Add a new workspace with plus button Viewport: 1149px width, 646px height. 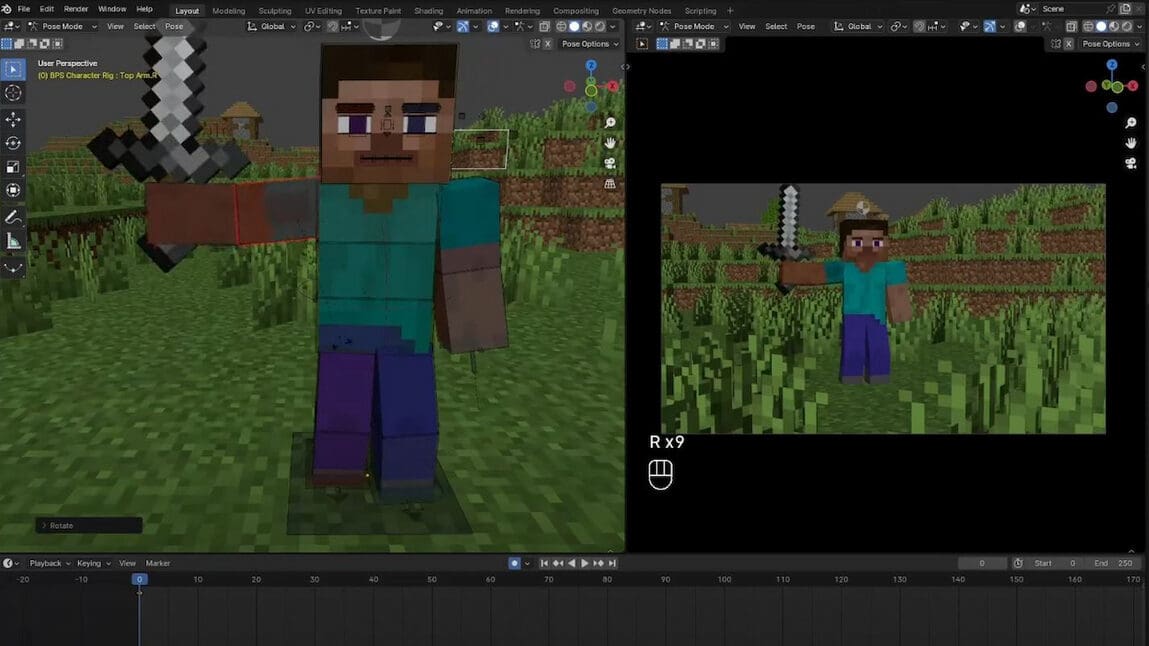[x=731, y=11]
